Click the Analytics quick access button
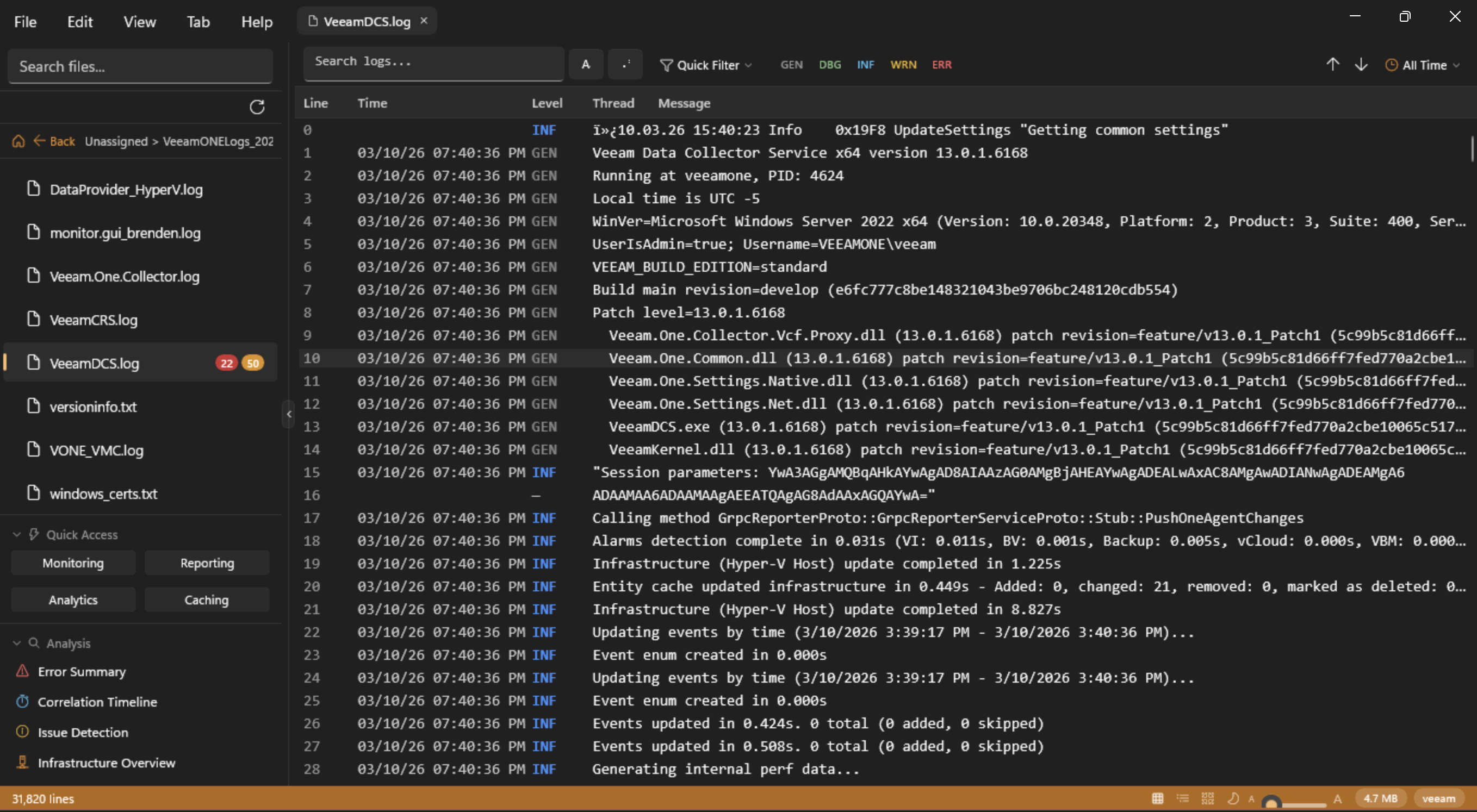The image size is (1477, 812). [x=73, y=600]
